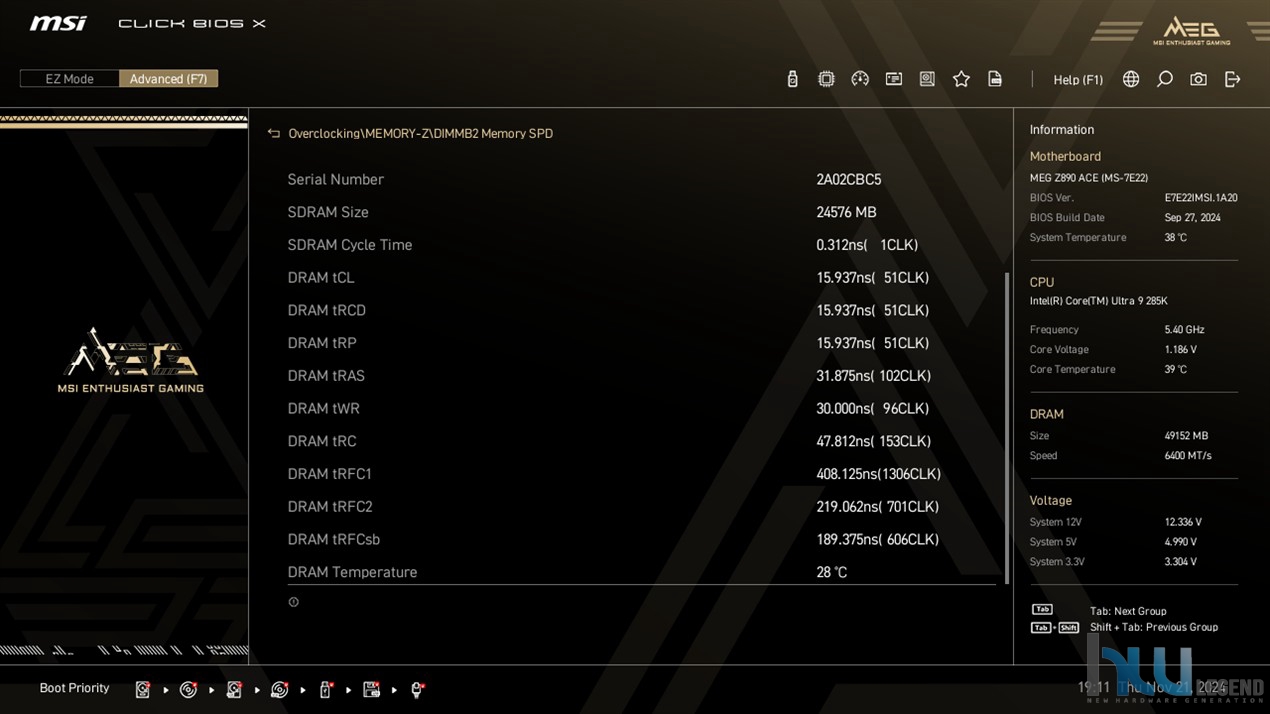Click System 3.3V 3.304 V reading
The height and width of the screenshot is (714, 1270).
point(1180,562)
